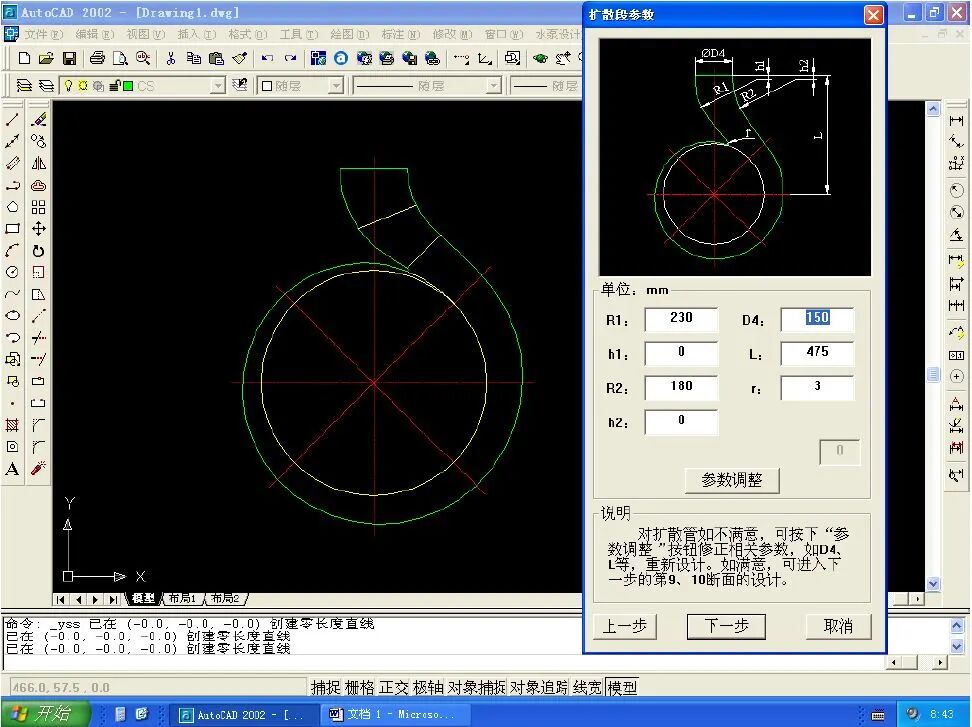Image resolution: width=972 pixels, height=727 pixels.
Task: Expand the CS layer dropdown list
Action: coord(217,86)
